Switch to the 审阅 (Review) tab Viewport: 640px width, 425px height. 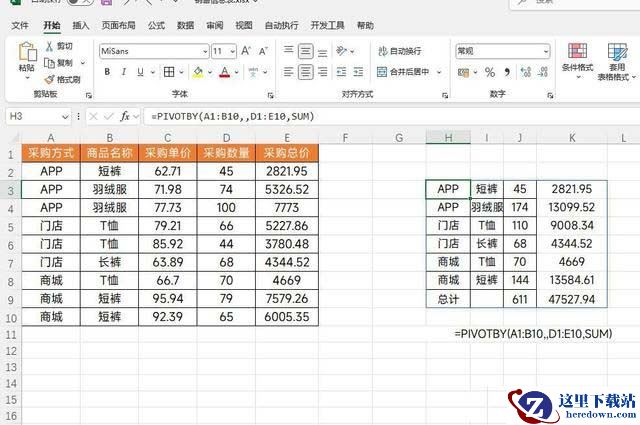(215, 26)
